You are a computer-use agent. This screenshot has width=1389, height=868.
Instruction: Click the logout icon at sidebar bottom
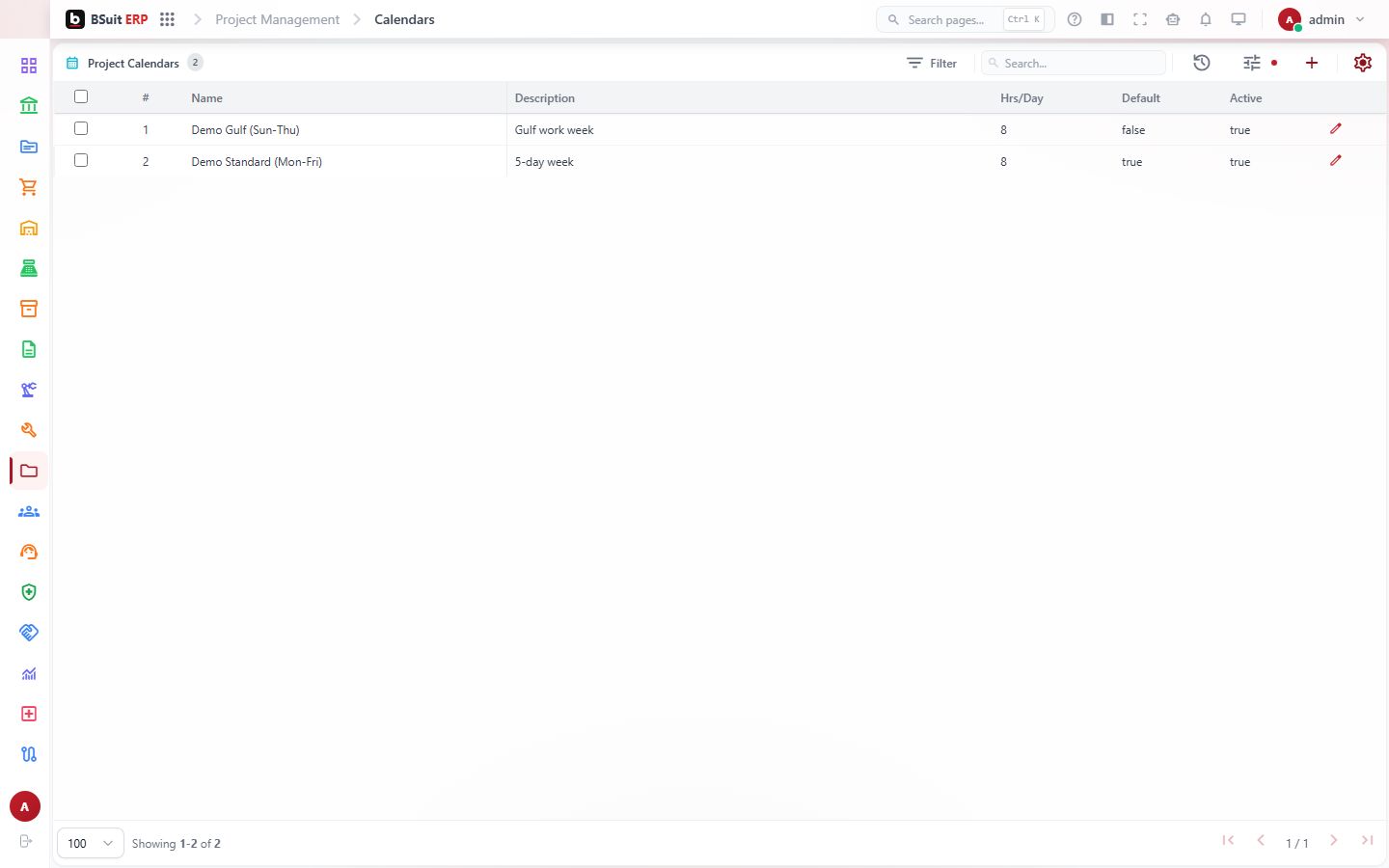(x=26, y=841)
